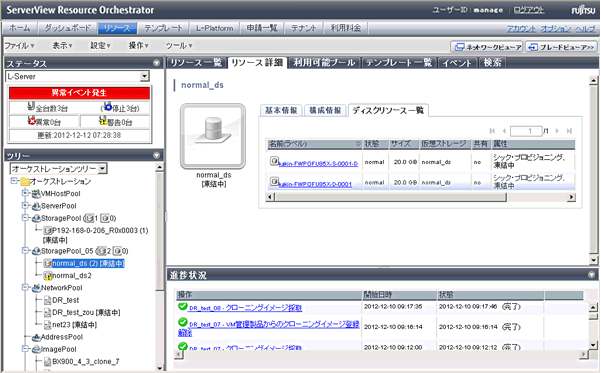Select DR_test_zou network resource
This screenshot has height=373, width=601.
(86, 312)
